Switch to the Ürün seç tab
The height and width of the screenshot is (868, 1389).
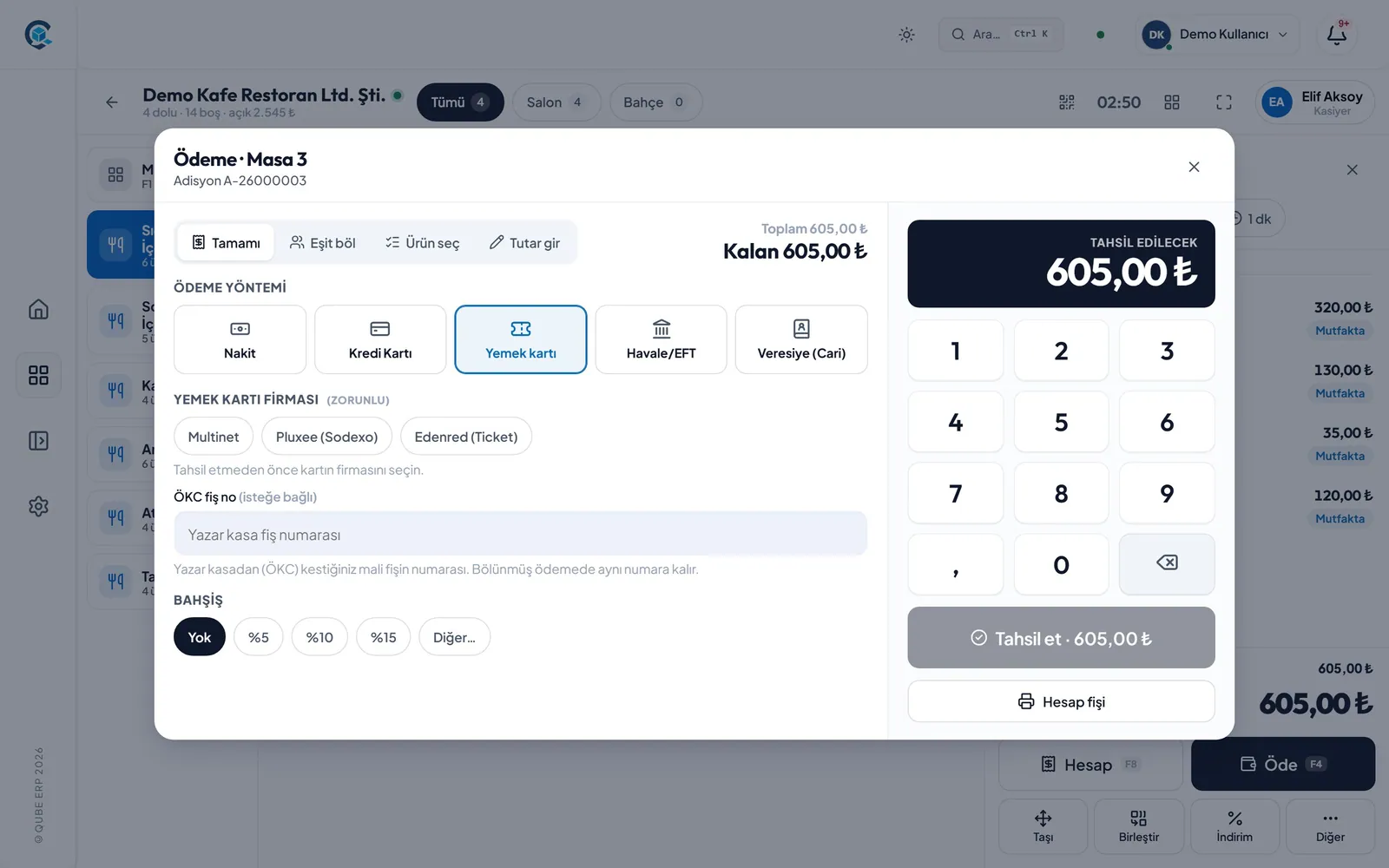tap(423, 243)
